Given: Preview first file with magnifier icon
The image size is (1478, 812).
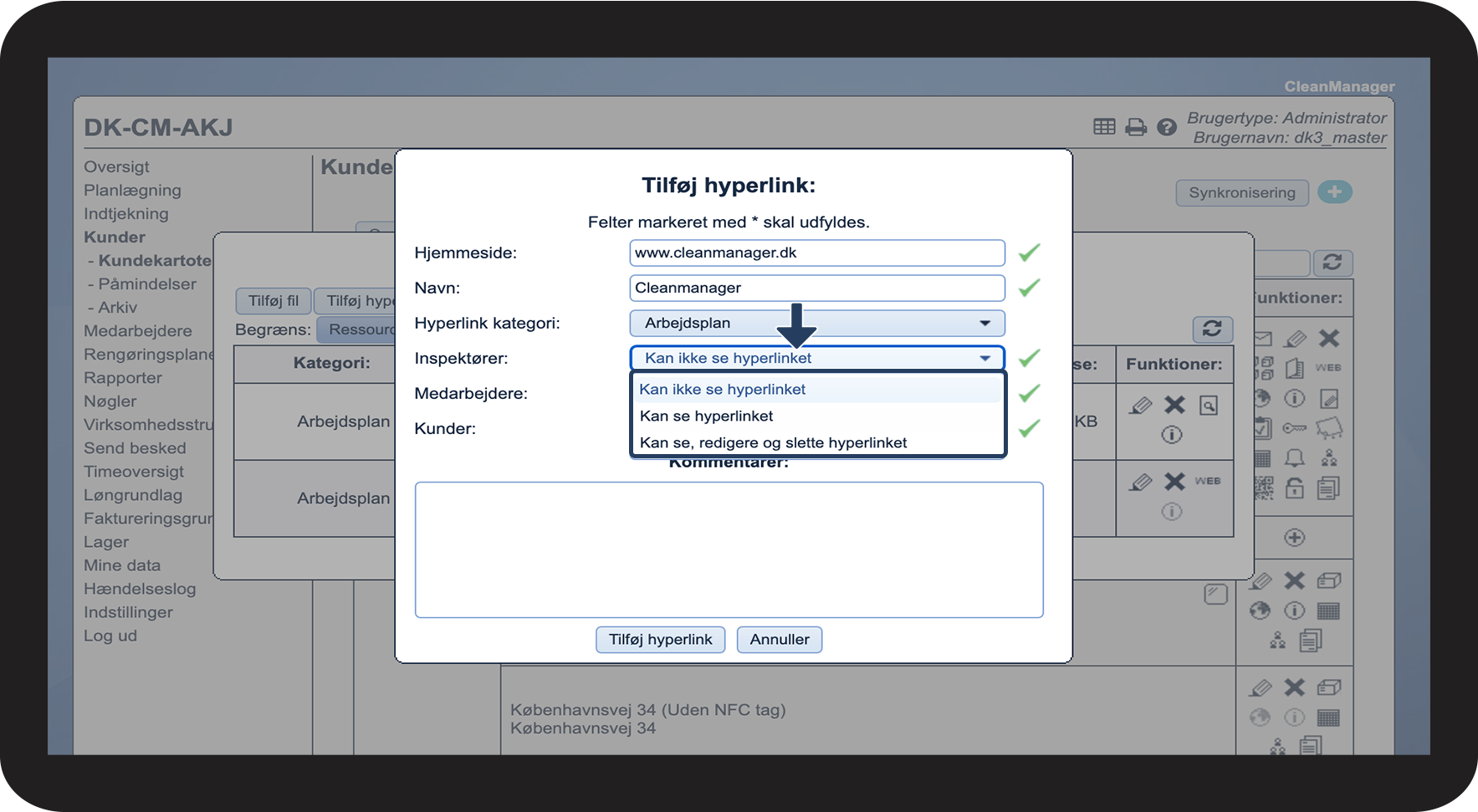Looking at the screenshot, I should (1208, 406).
